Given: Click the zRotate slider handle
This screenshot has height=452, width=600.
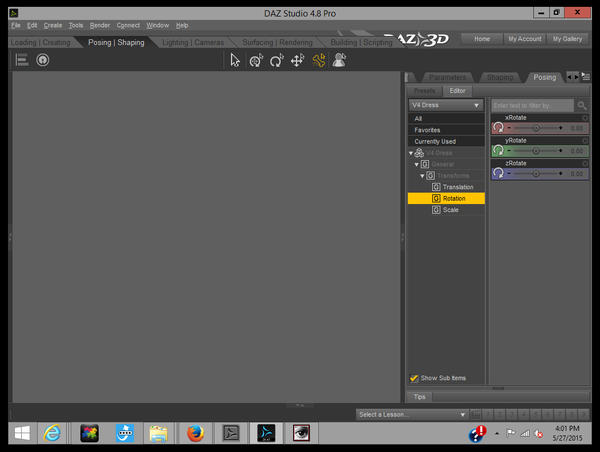Looking at the screenshot, I should (x=536, y=174).
